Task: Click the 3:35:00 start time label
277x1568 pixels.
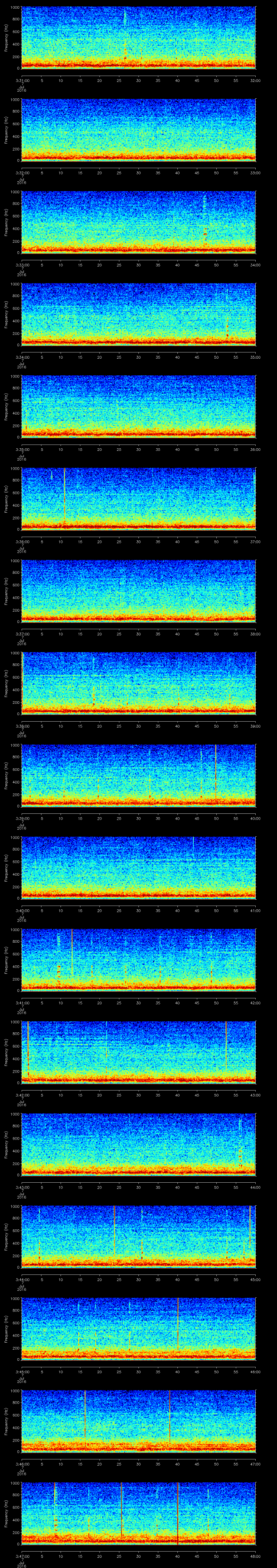Action: [22, 449]
